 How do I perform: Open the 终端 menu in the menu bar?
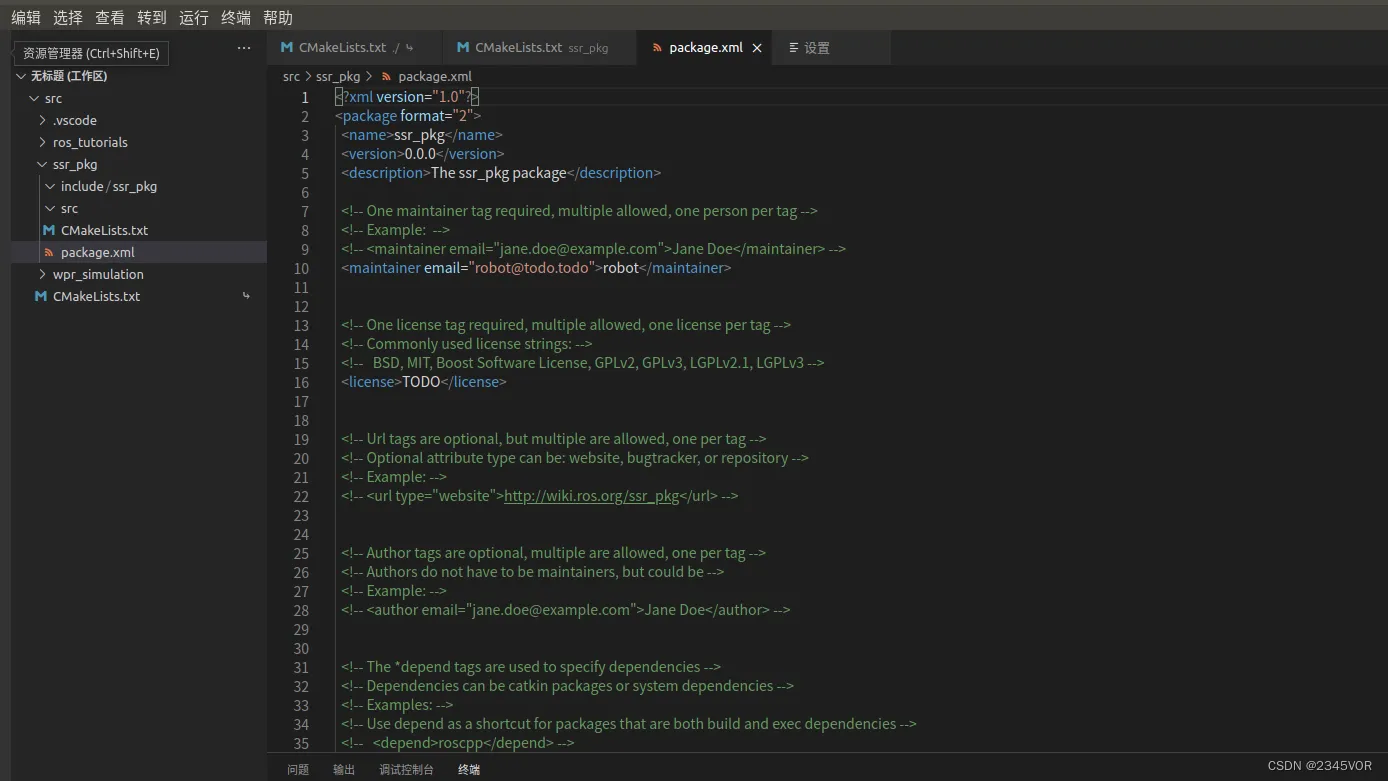point(236,17)
